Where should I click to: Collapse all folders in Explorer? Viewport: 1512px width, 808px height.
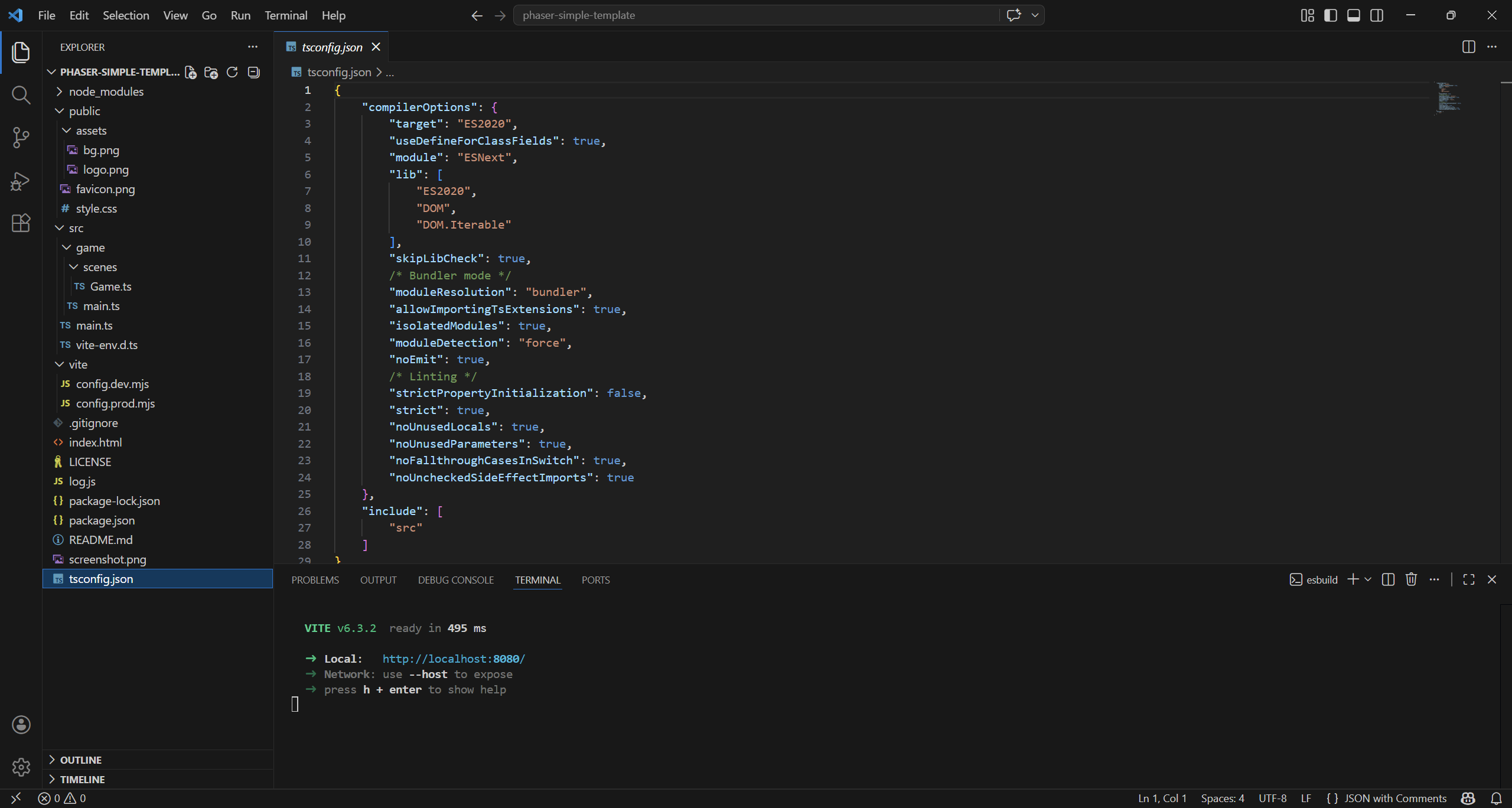(253, 72)
